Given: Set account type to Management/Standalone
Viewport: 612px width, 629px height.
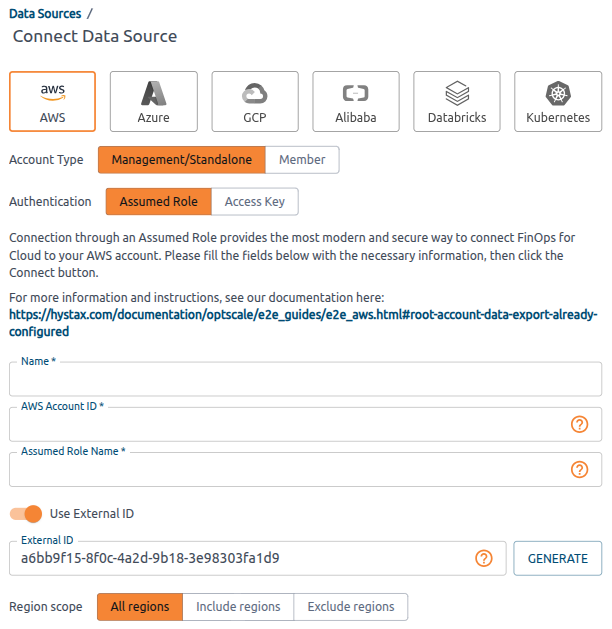Looking at the screenshot, I should coord(182,160).
